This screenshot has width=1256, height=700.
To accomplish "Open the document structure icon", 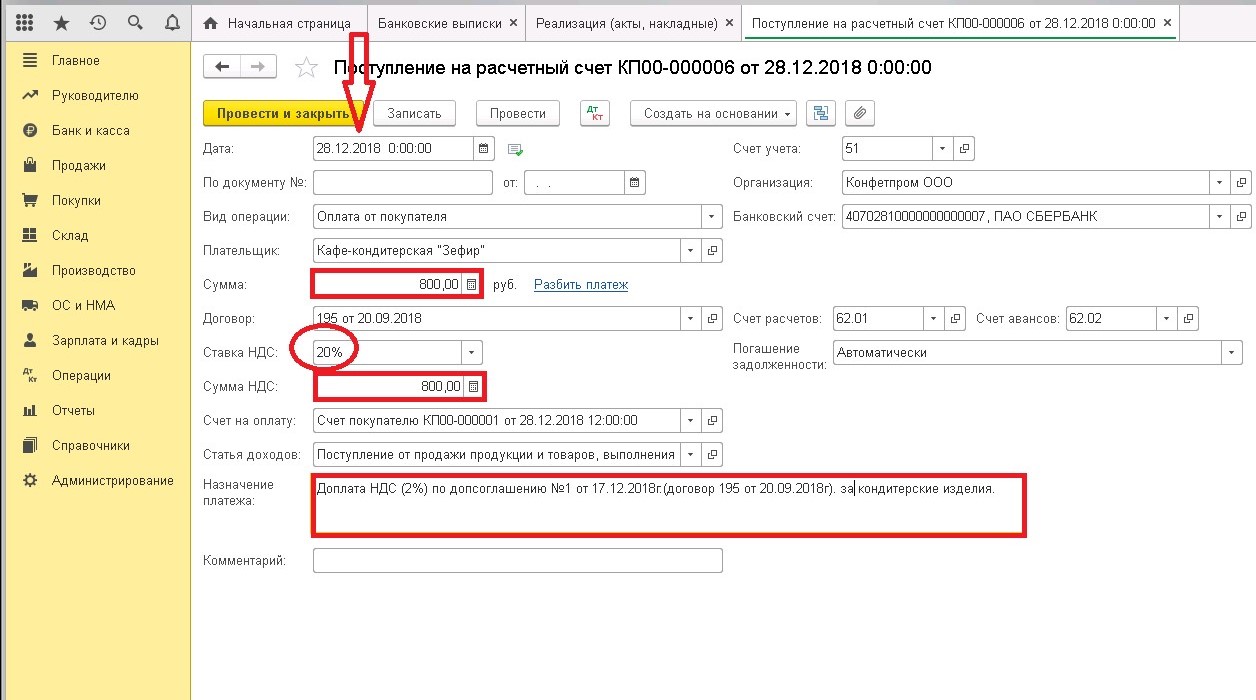I will [x=822, y=113].
